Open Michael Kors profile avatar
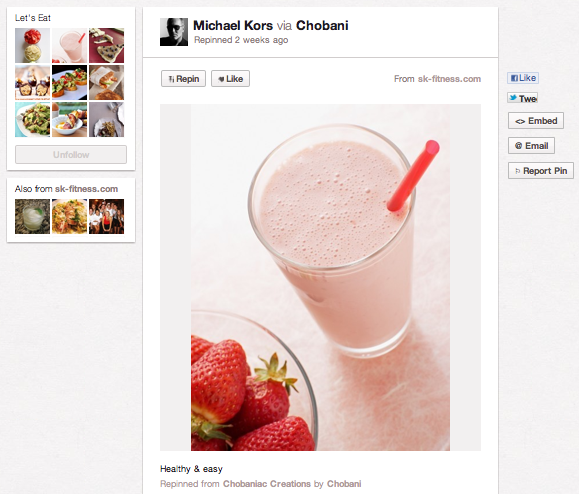 pos(174,32)
